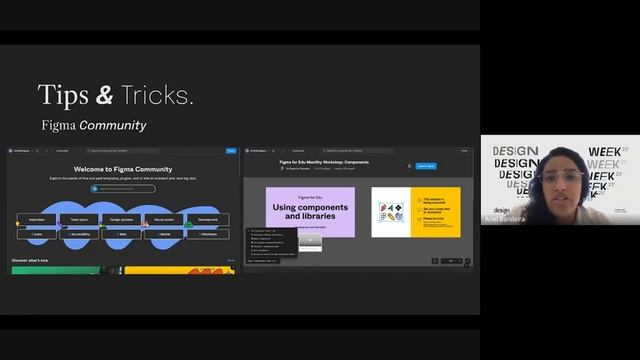Click expand arrows icon at preview bottom-right
Image resolution: width=640 pixels, height=360 pixels.
point(467,262)
